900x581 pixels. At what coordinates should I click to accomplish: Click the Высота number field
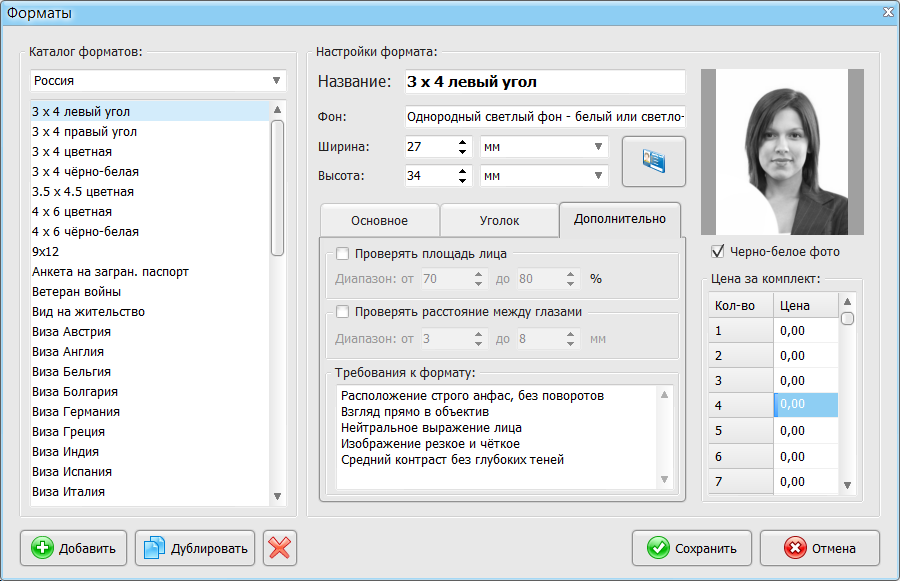[430, 176]
